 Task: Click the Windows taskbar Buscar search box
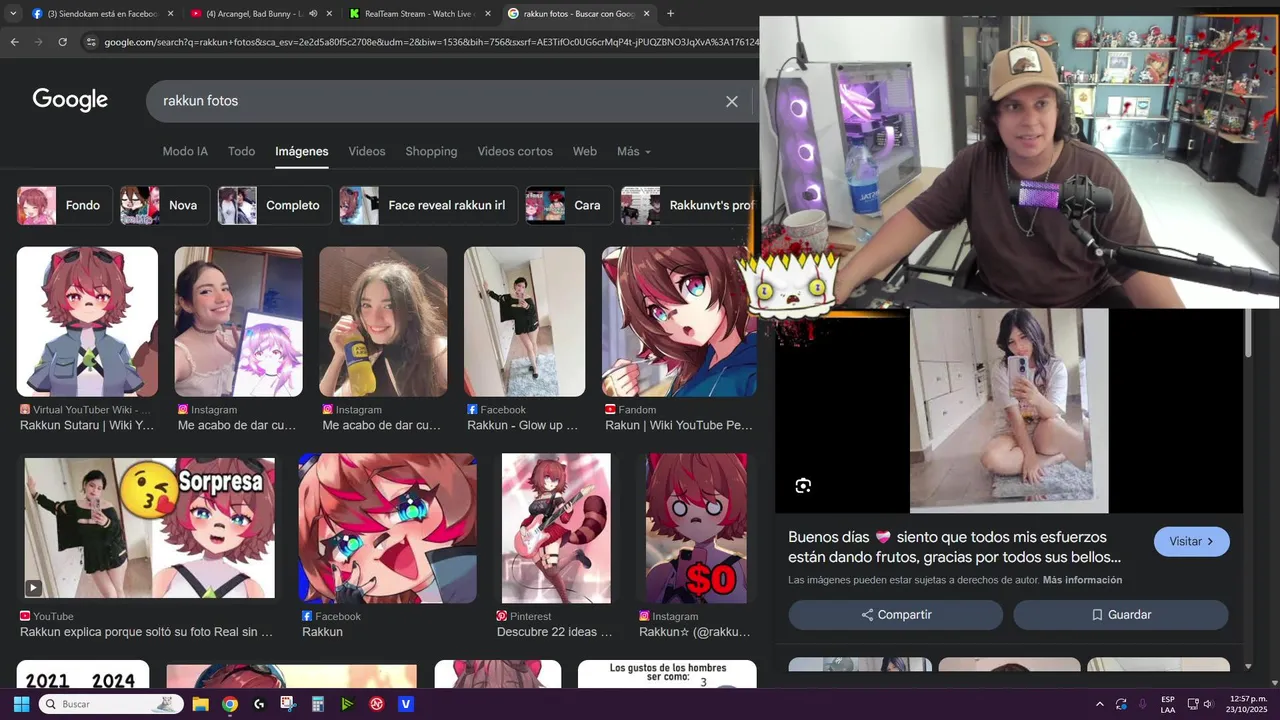tap(112, 704)
